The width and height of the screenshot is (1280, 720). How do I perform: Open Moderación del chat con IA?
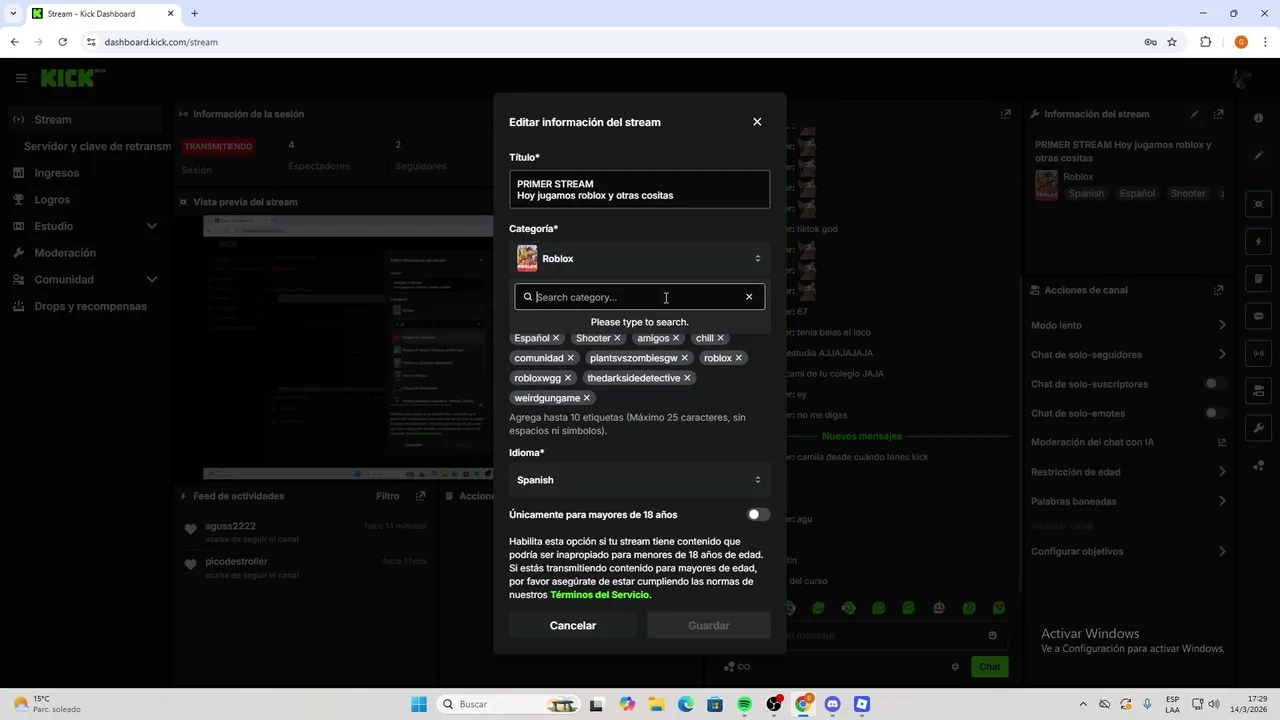(1128, 442)
